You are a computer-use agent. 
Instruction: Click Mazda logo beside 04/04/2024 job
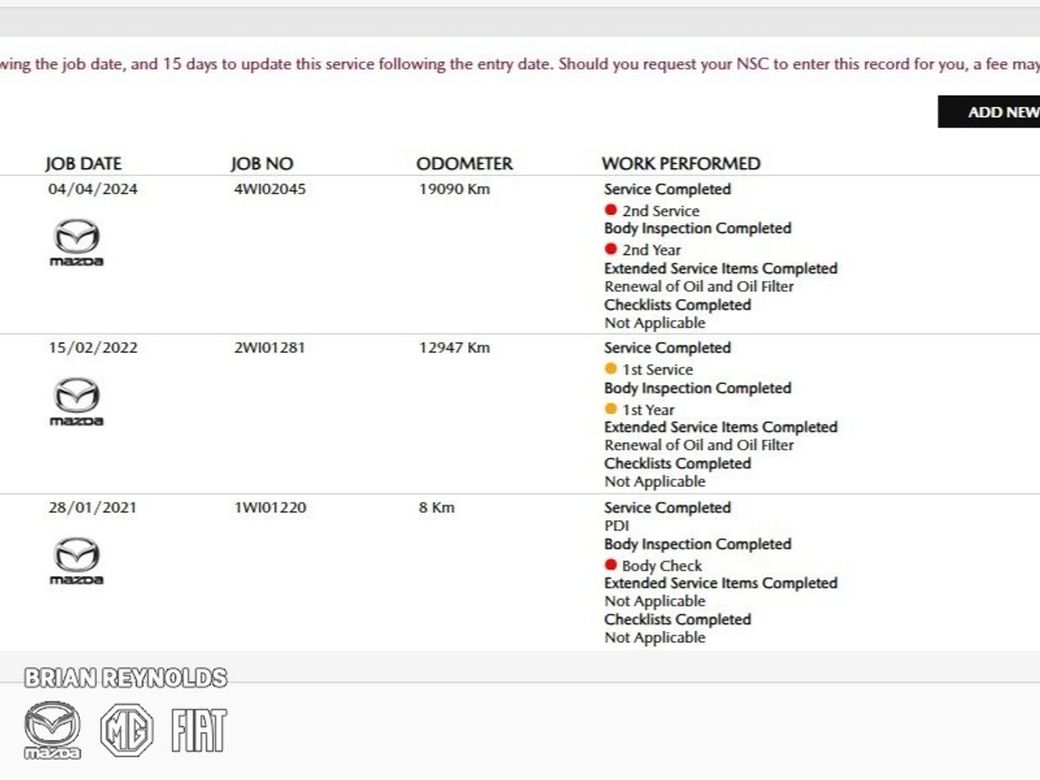76,242
